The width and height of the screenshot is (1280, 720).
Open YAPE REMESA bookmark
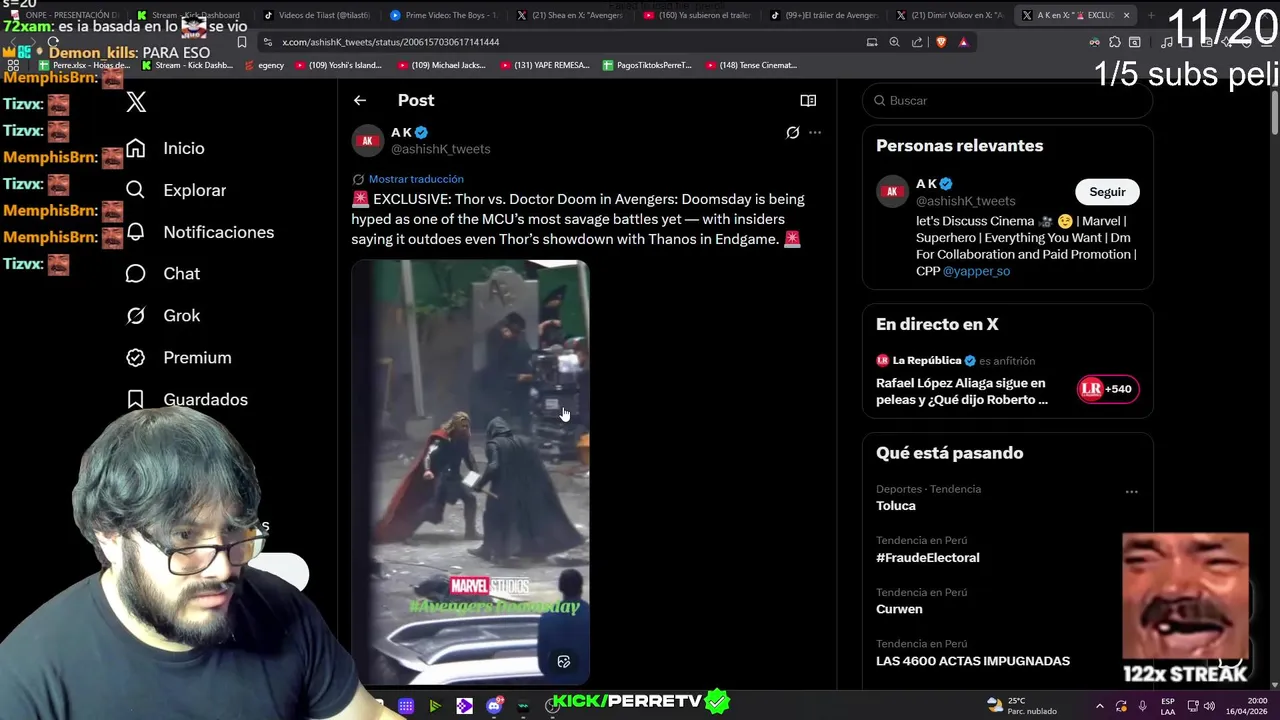click(x=544, y=65)
